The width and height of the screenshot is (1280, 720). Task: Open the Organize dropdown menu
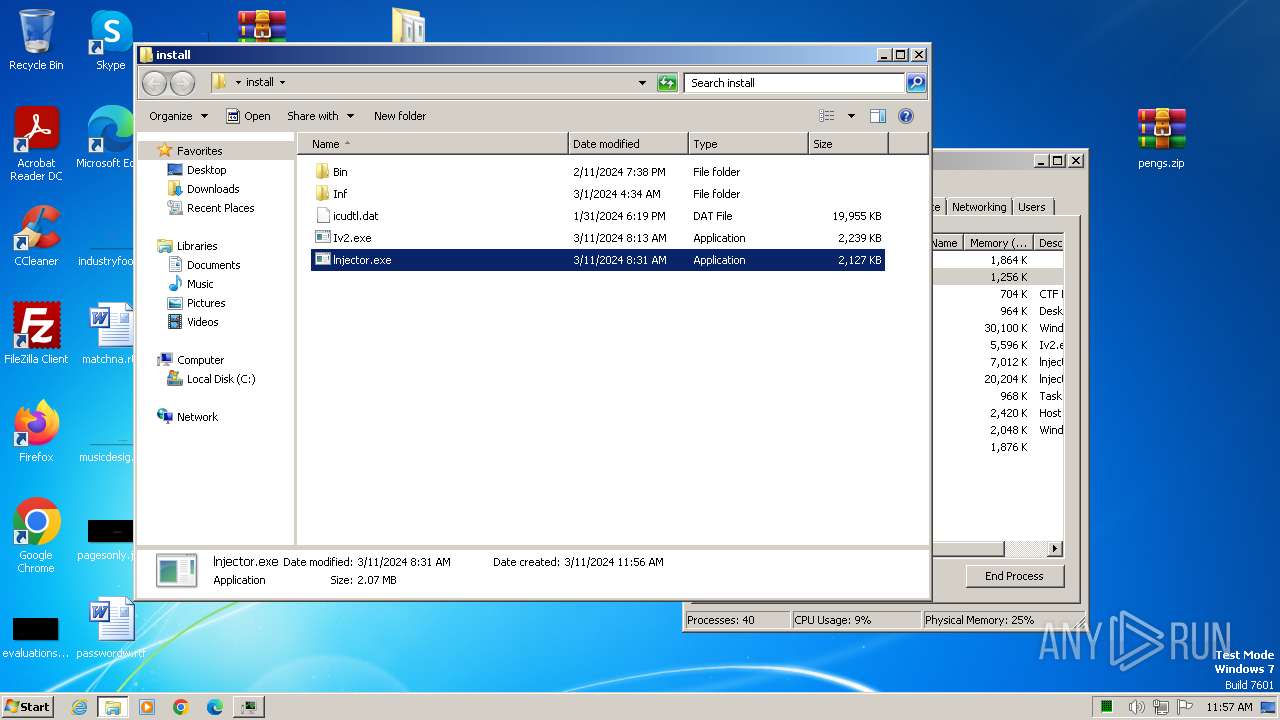[x=178, y=116]
